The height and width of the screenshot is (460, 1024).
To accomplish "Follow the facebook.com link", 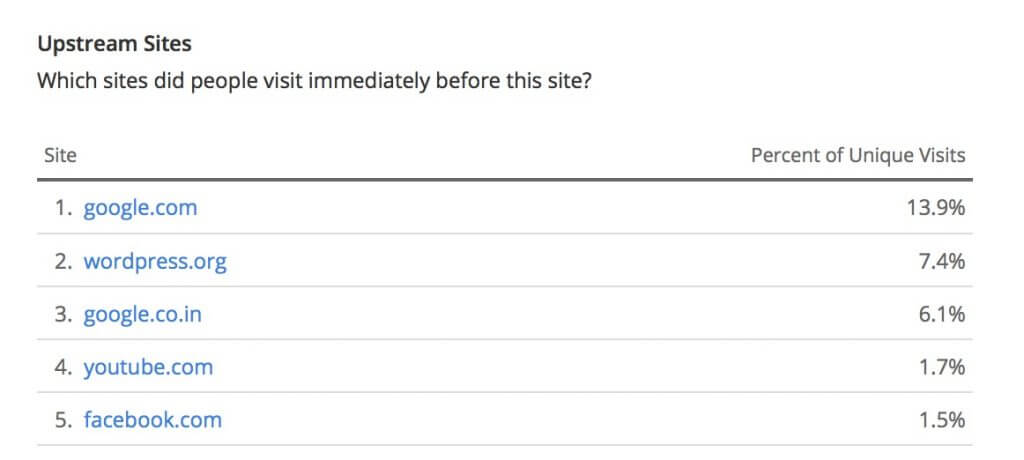I will tap(152, 420).
